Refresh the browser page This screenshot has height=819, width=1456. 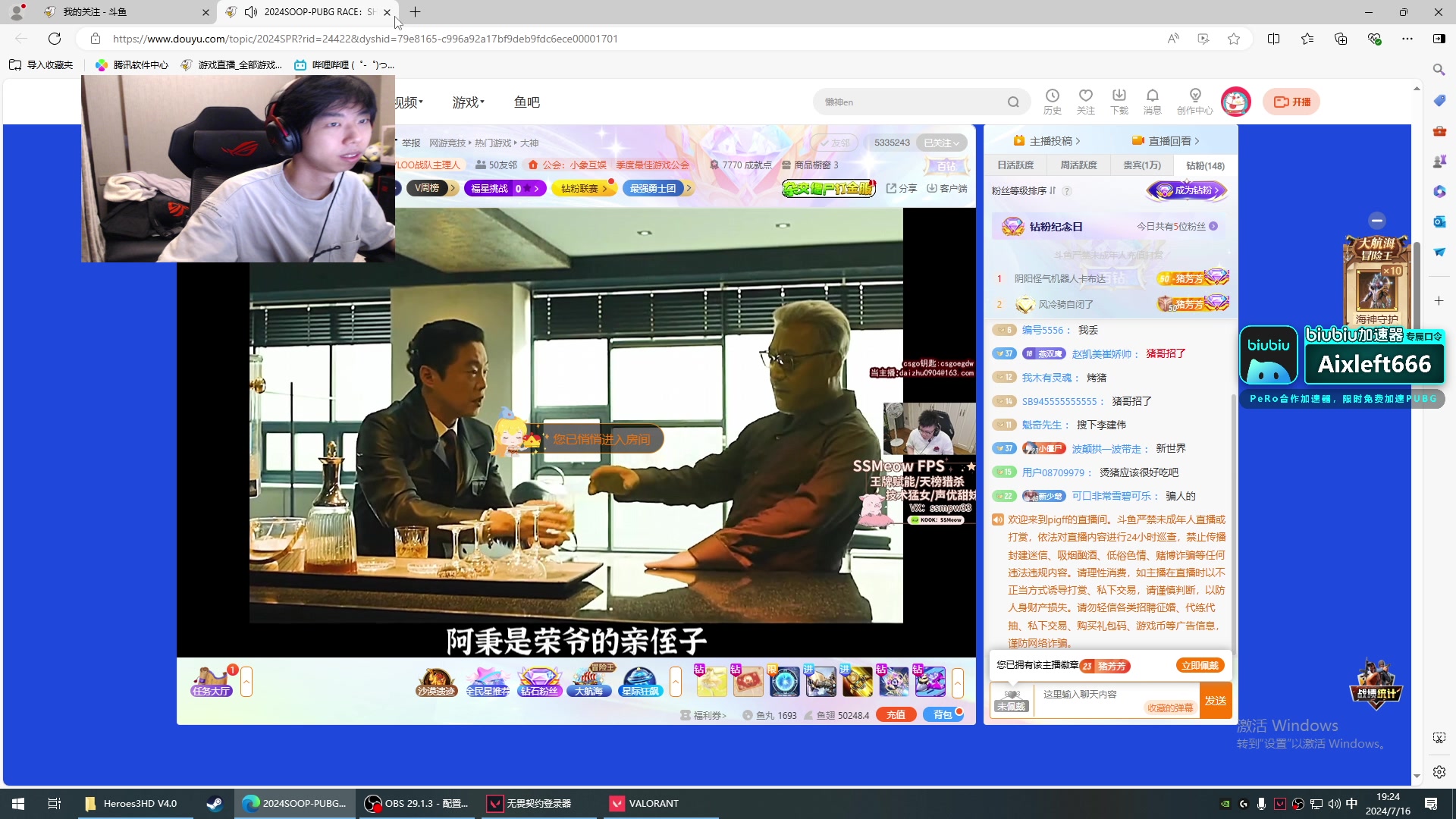coord(55,39)
